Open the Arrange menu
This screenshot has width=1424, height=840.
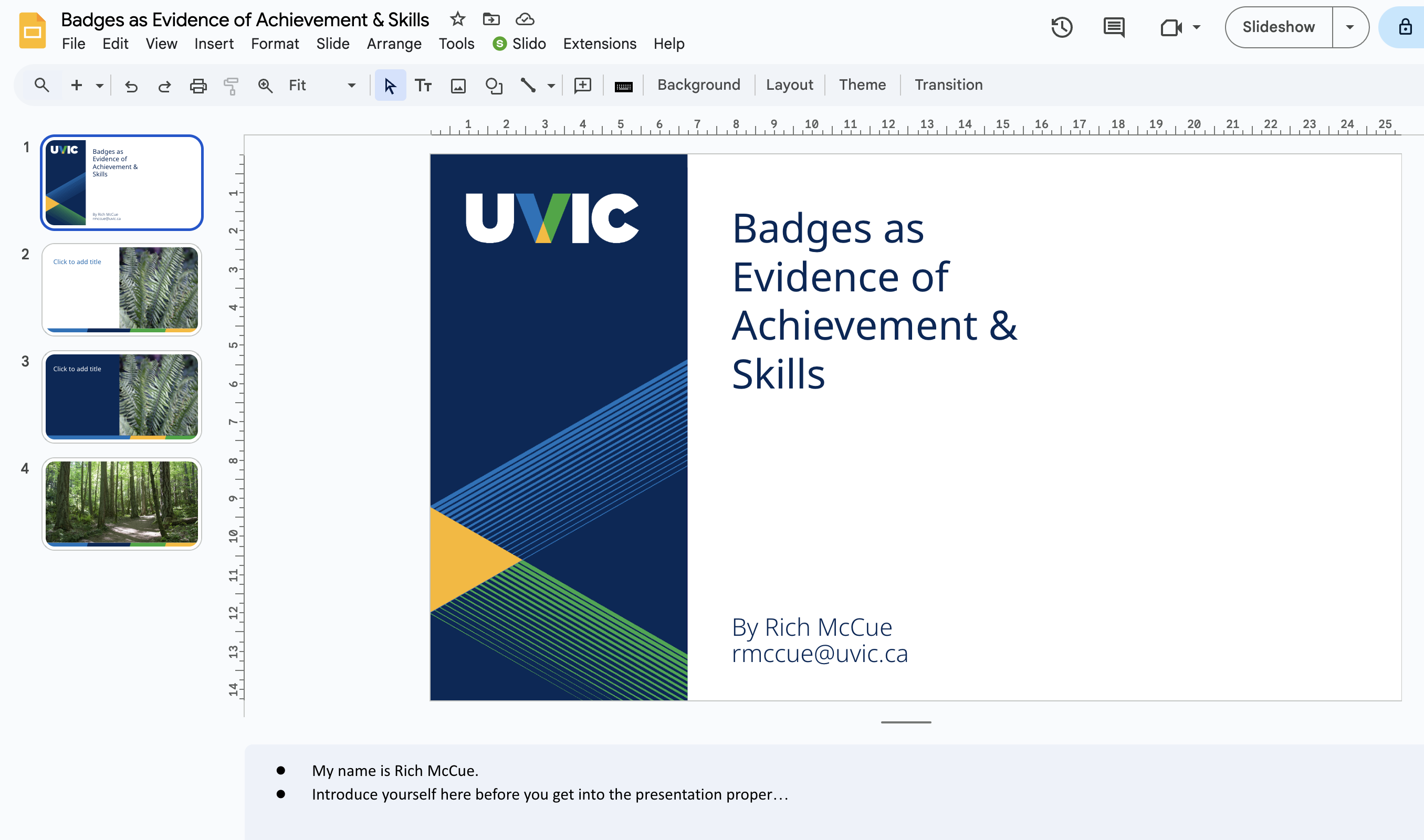point(394,44)
